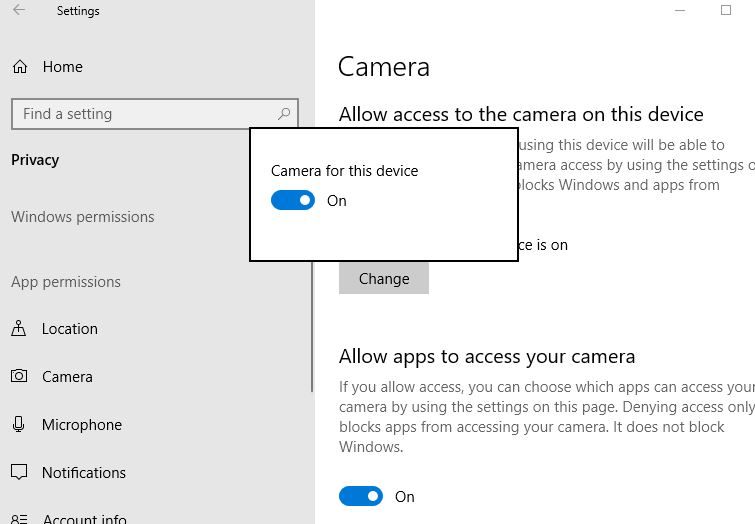Minimize the Settings window
Image resolution: width=755 pixels, height=524 pixels.
[x=682, y=11]
